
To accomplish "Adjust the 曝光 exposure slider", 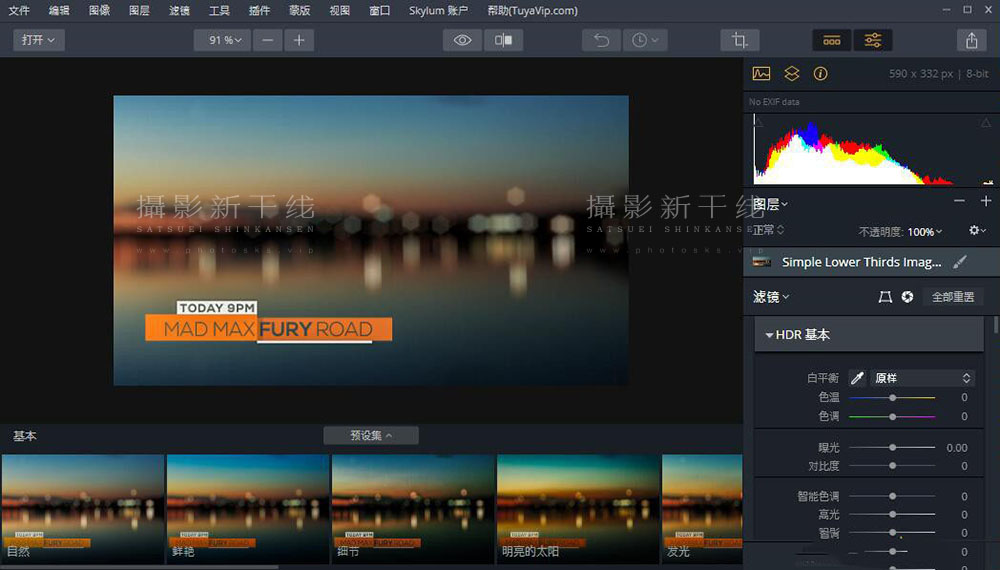I will pos(892,448).
